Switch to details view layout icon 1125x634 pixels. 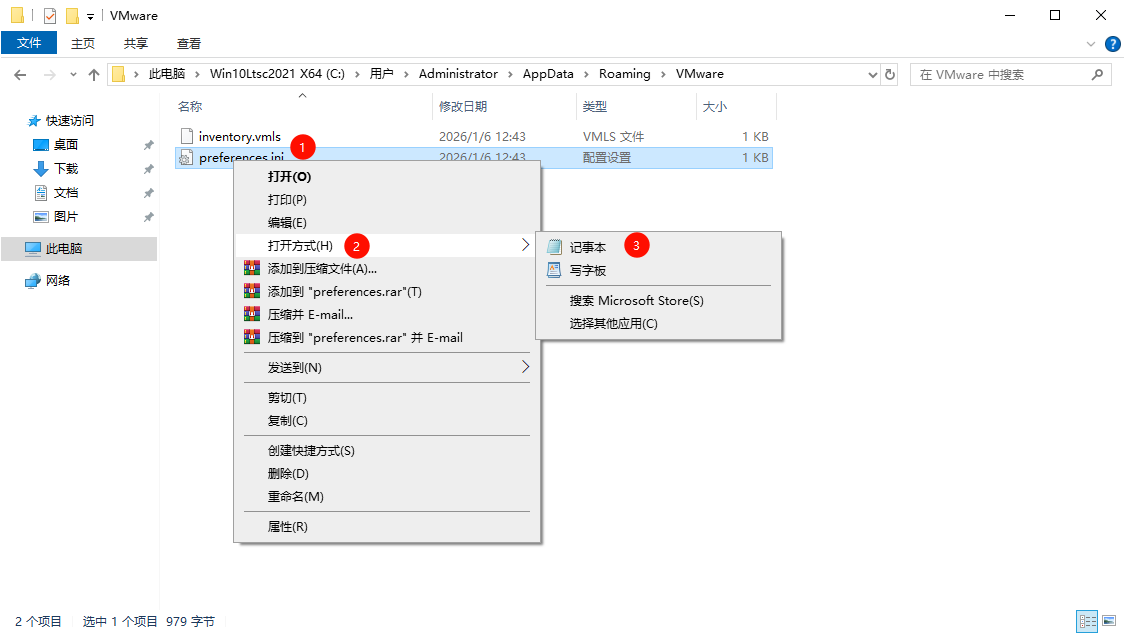1088,621
